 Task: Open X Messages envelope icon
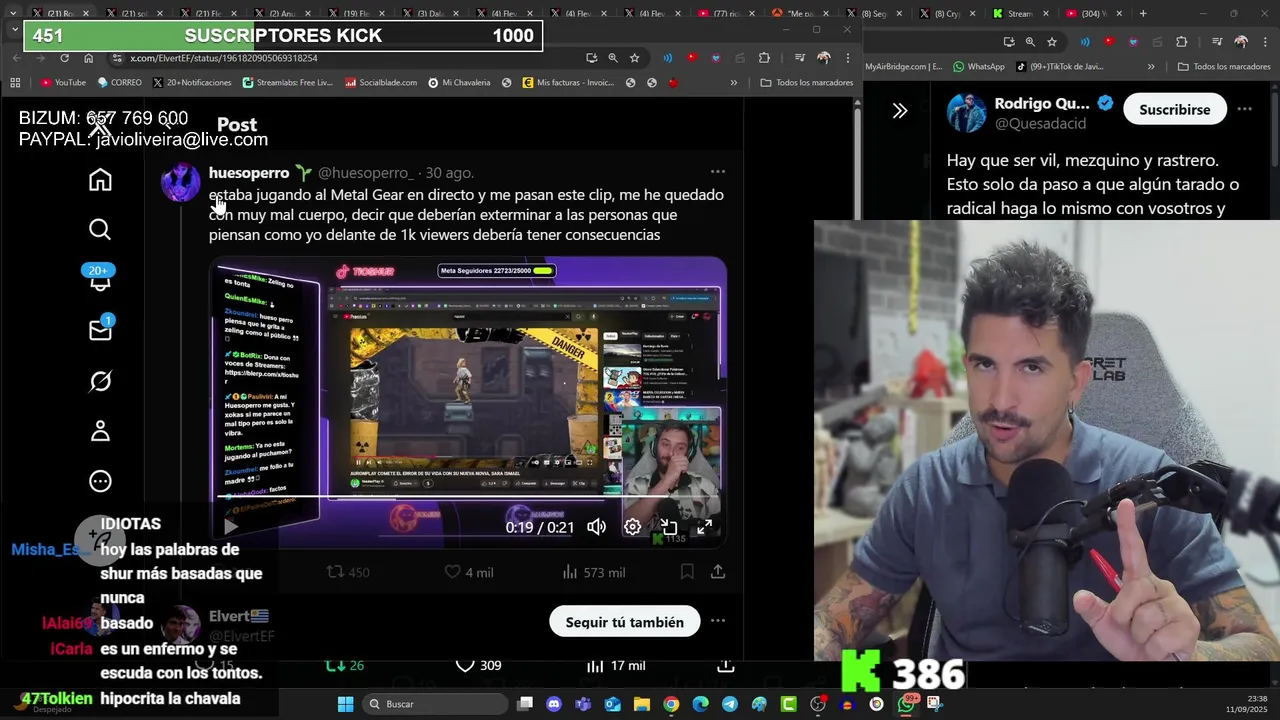[x=100, y=330]
